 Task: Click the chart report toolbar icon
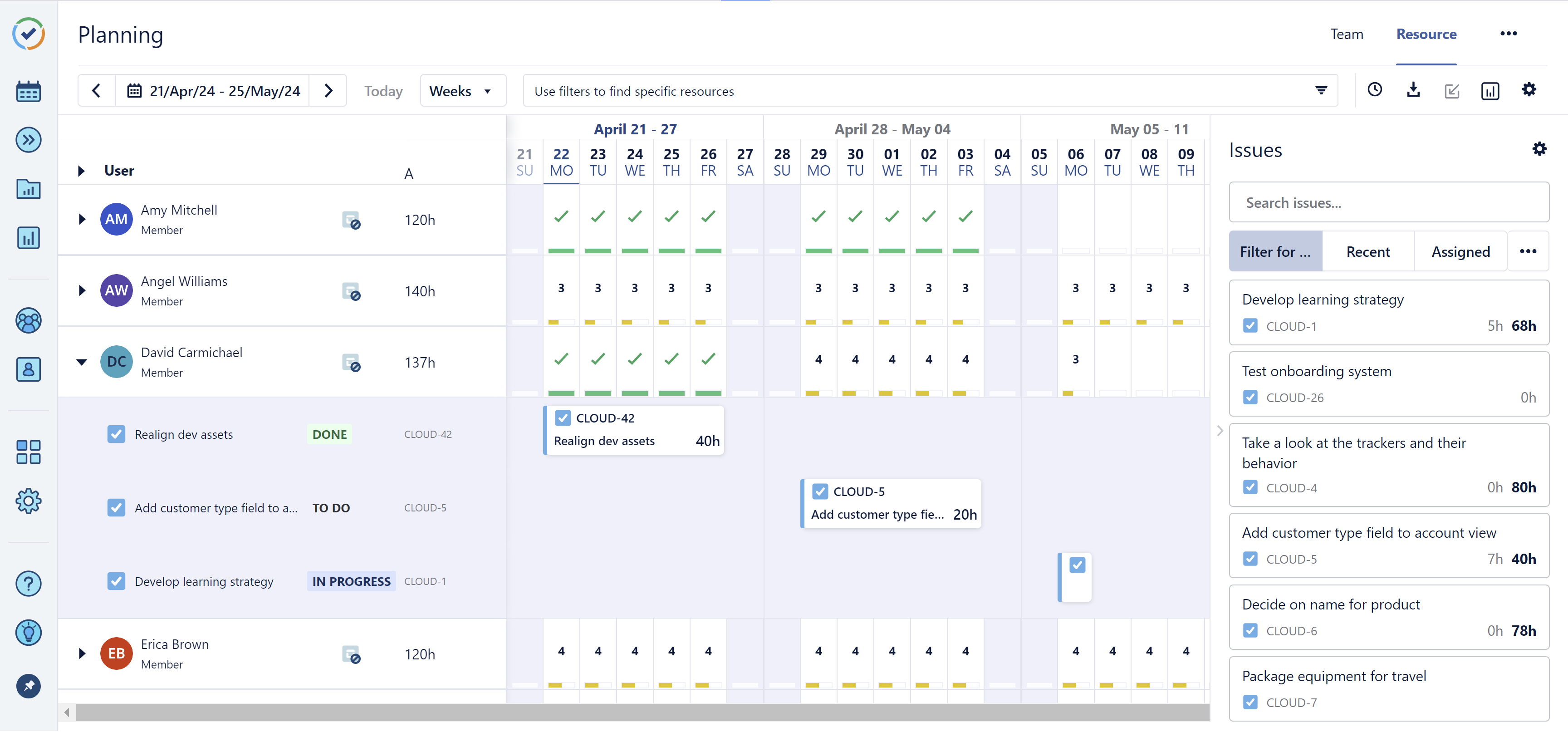tap(1490, 91)
